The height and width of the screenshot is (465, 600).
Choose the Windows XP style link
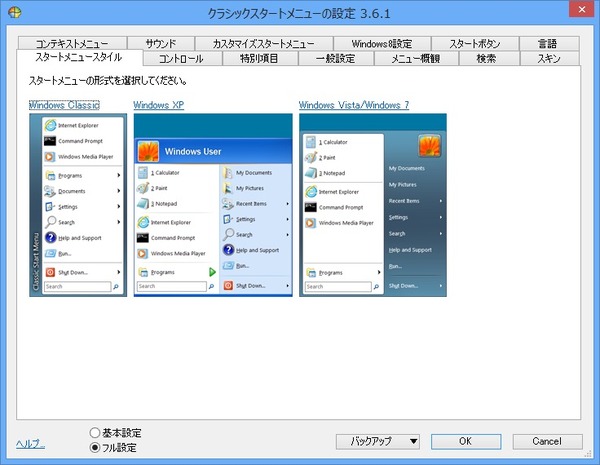pyautogui.click(x=158, y=105)
